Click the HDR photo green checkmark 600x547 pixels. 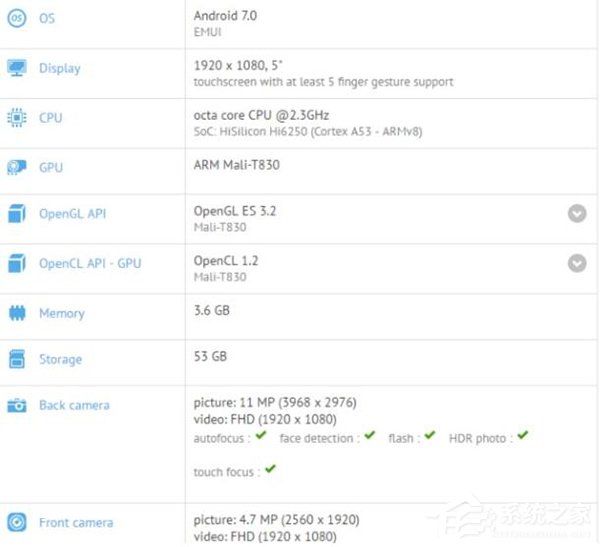click(x=523, y=435)
